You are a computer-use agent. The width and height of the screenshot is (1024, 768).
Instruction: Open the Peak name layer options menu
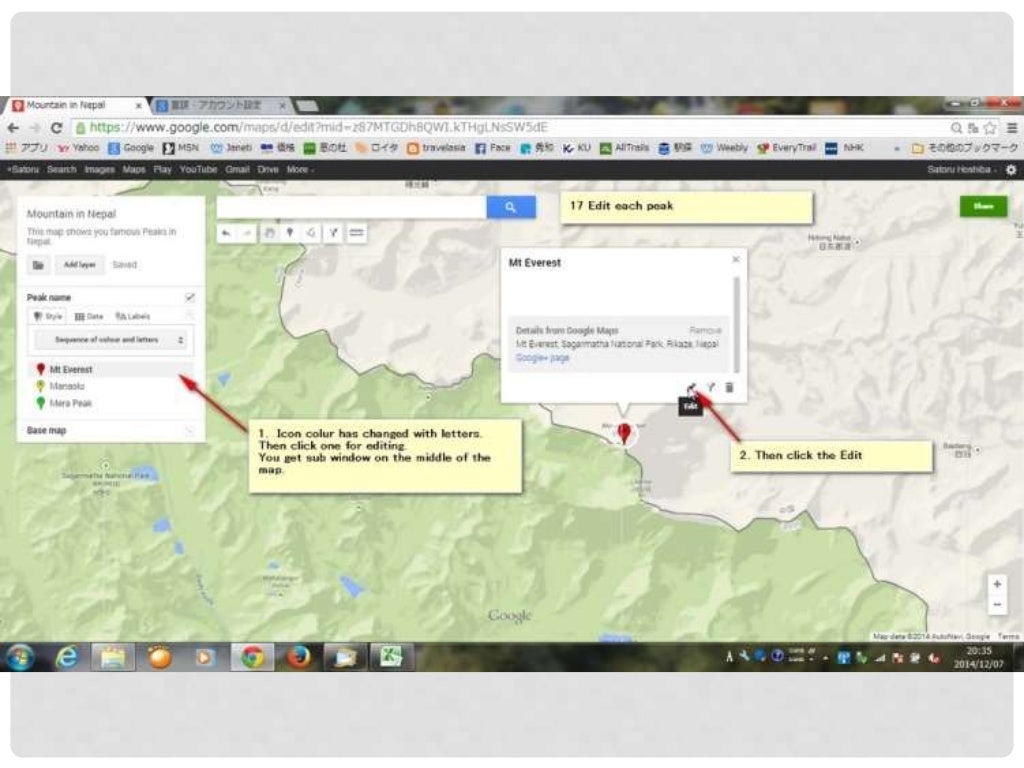click(x=189, y=316)
